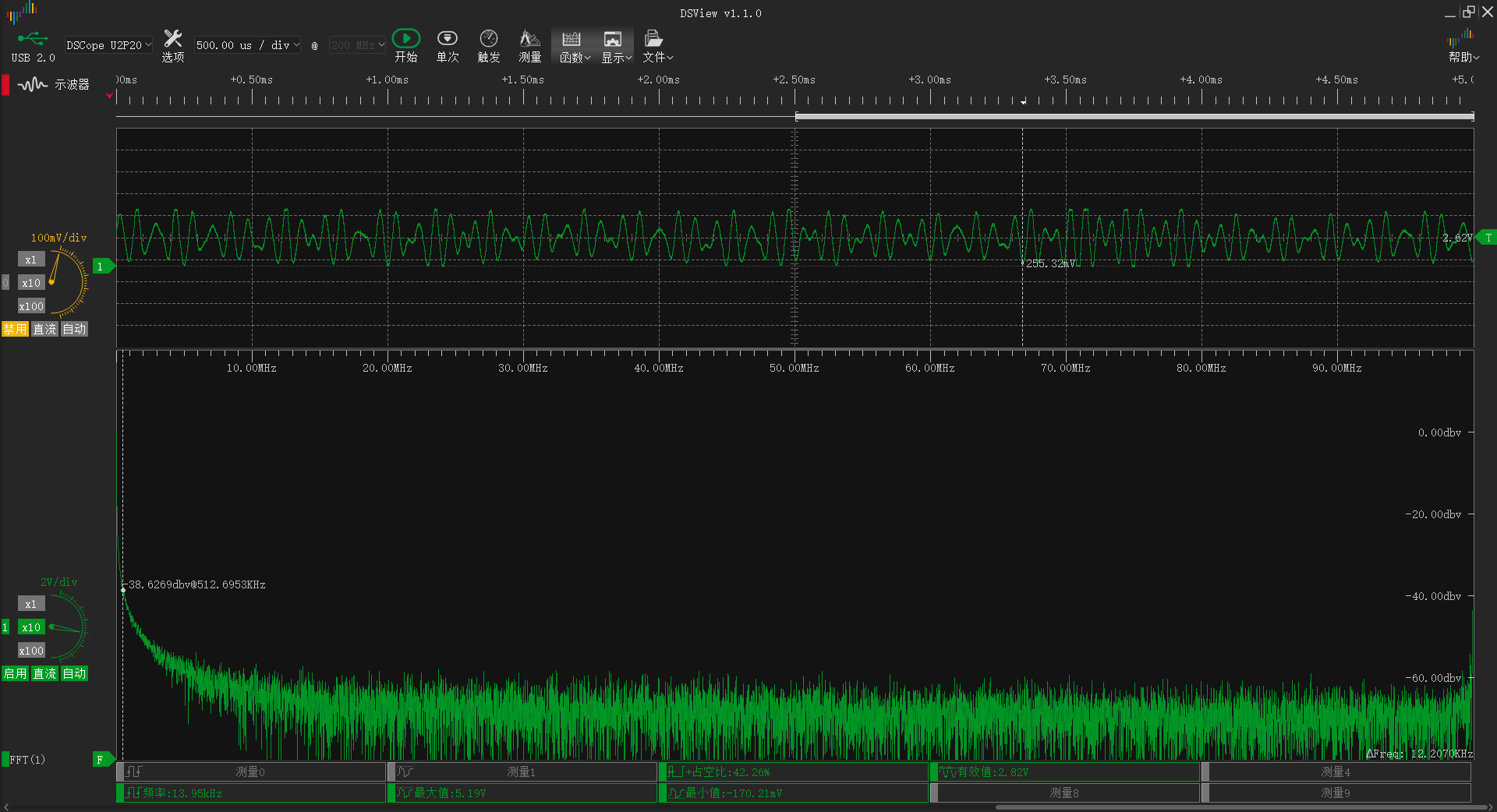This screenshot has width=1497, height=812.
Task: Toggle 直流 coupling on the green channel
Action: pyautogui.click(x=44, y=673)
